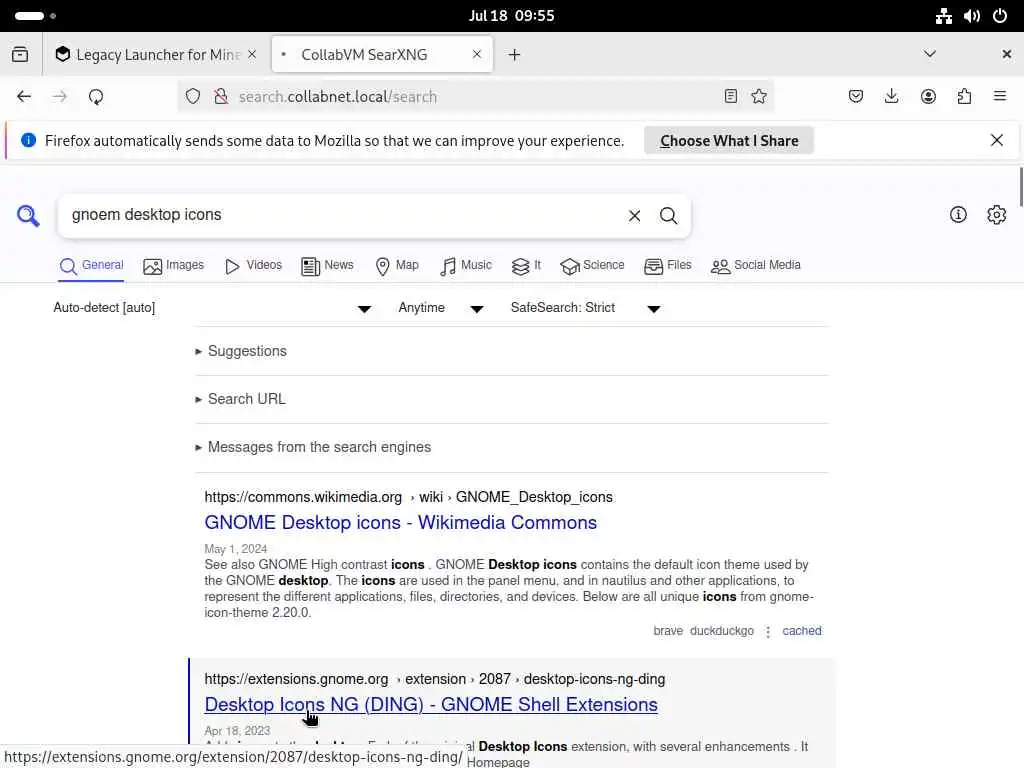Open a new tab with plus button
This screenshot has width=1024, height=768.
(515, 55)
